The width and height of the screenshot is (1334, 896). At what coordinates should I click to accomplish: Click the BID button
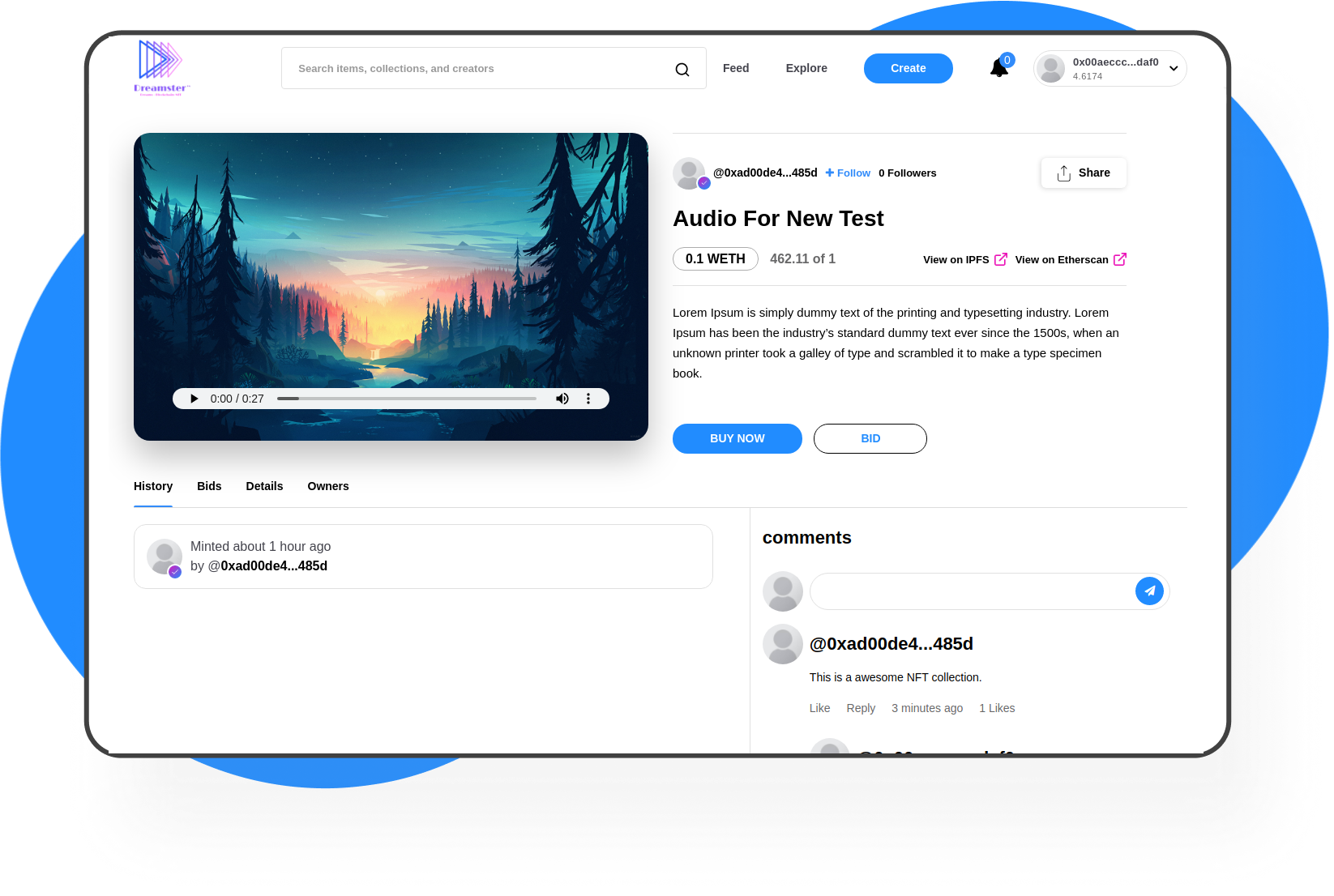870,438
